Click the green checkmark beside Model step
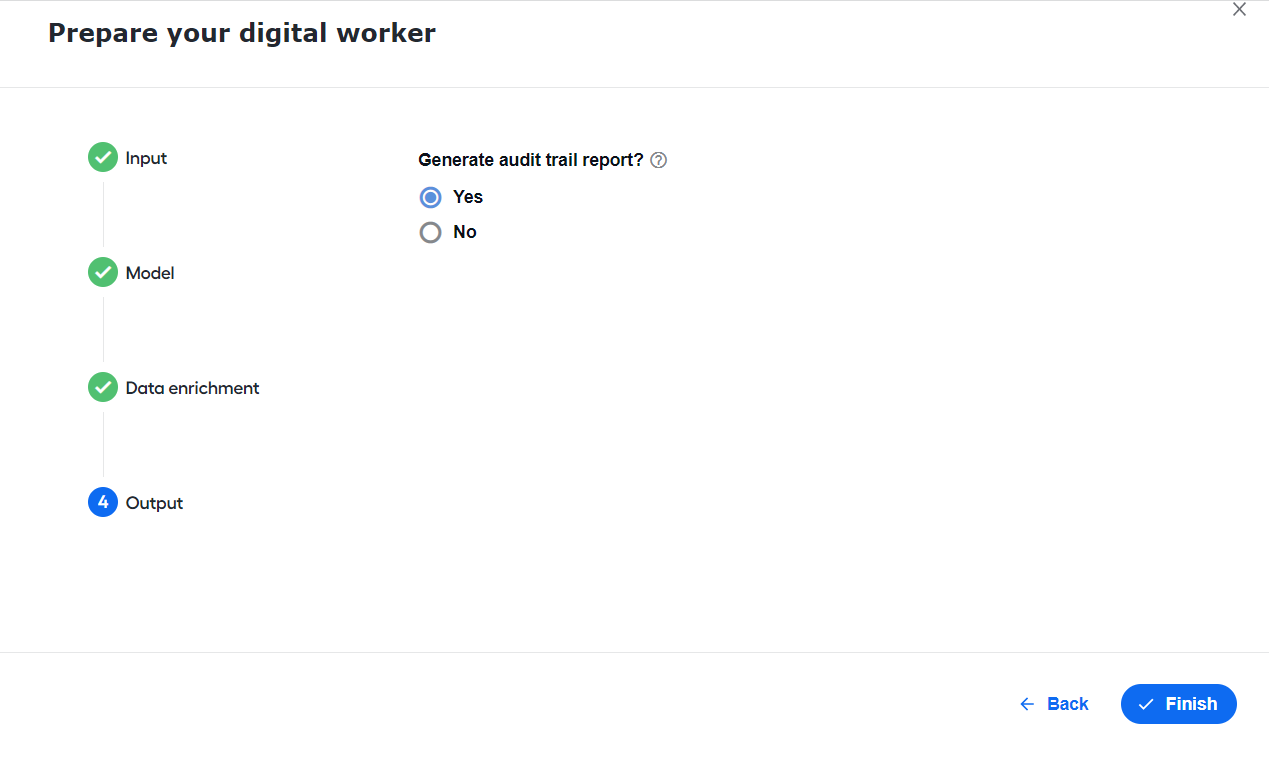The width and height of the screenshot is (1269, 760). [103, 272]
